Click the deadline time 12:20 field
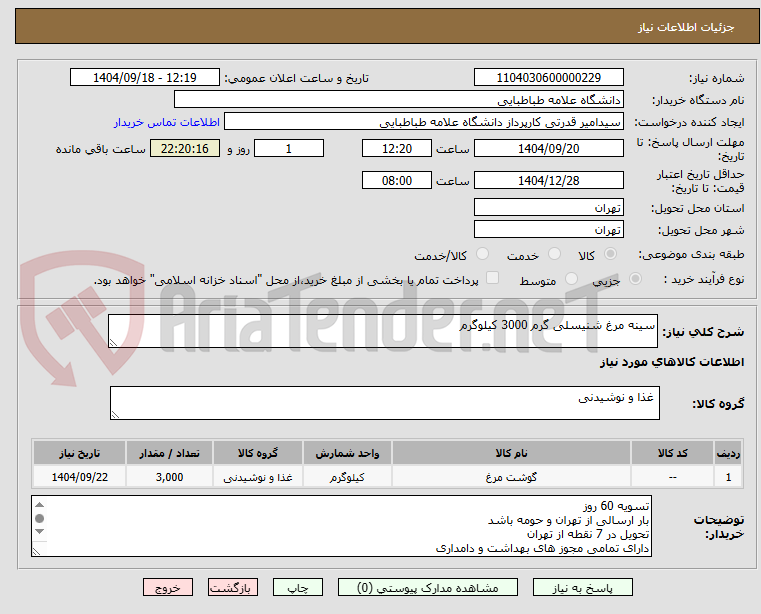Viewport: 761px width, 614px height. tap(397, 148)
